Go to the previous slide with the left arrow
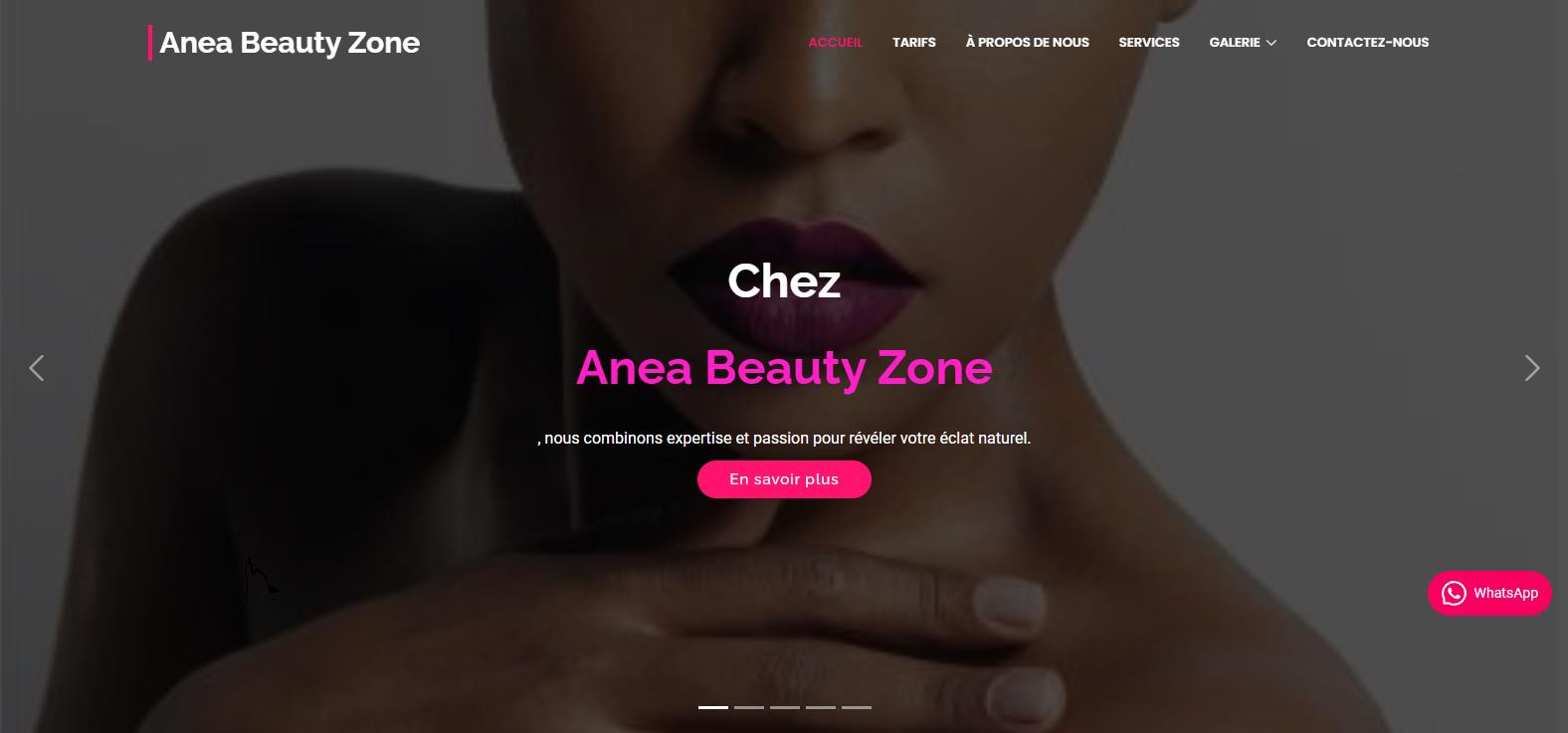 [x=37, y=368]
